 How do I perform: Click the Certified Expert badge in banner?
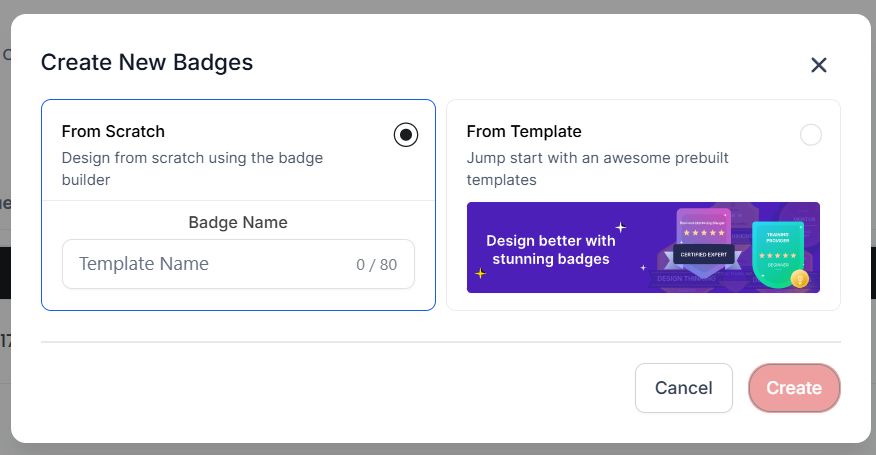(704, 252)
